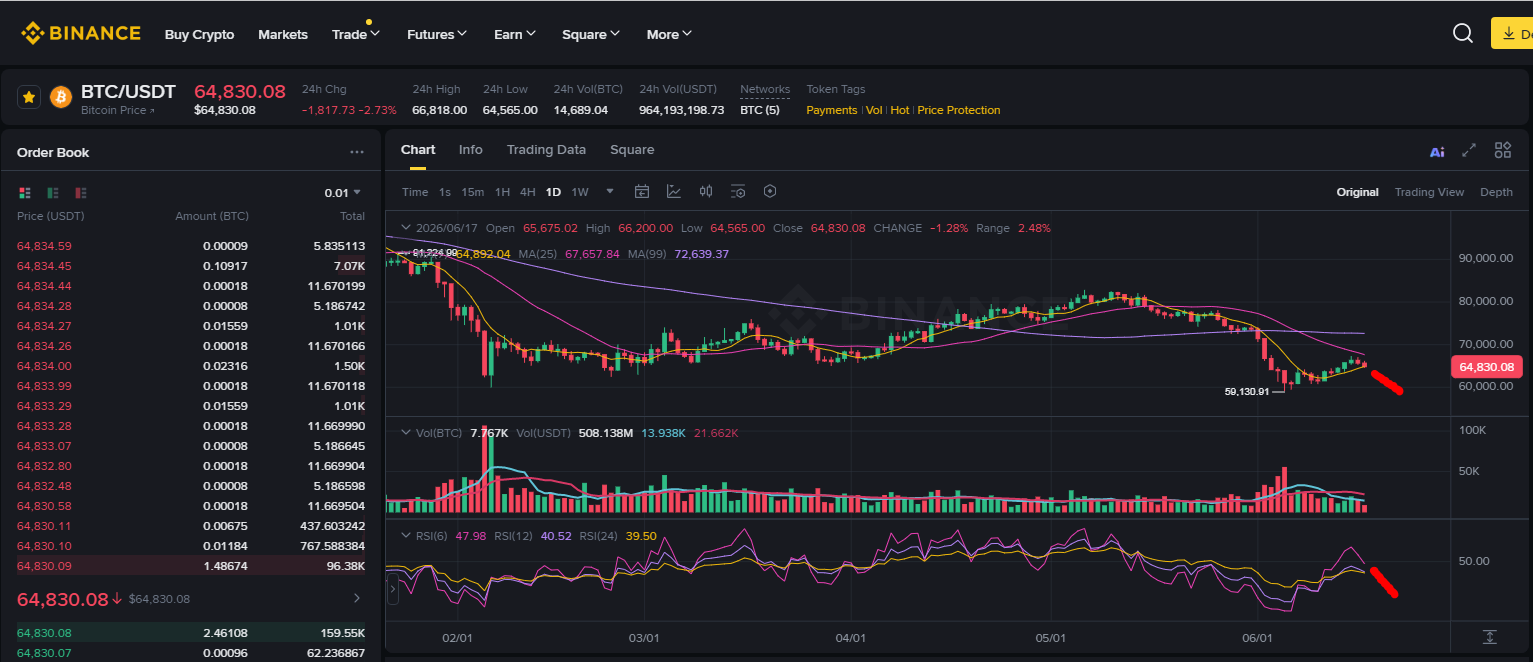The height and width of the screenshot is (662, 1533).
Task: Open the chart list settings icon
Action: 738,191
